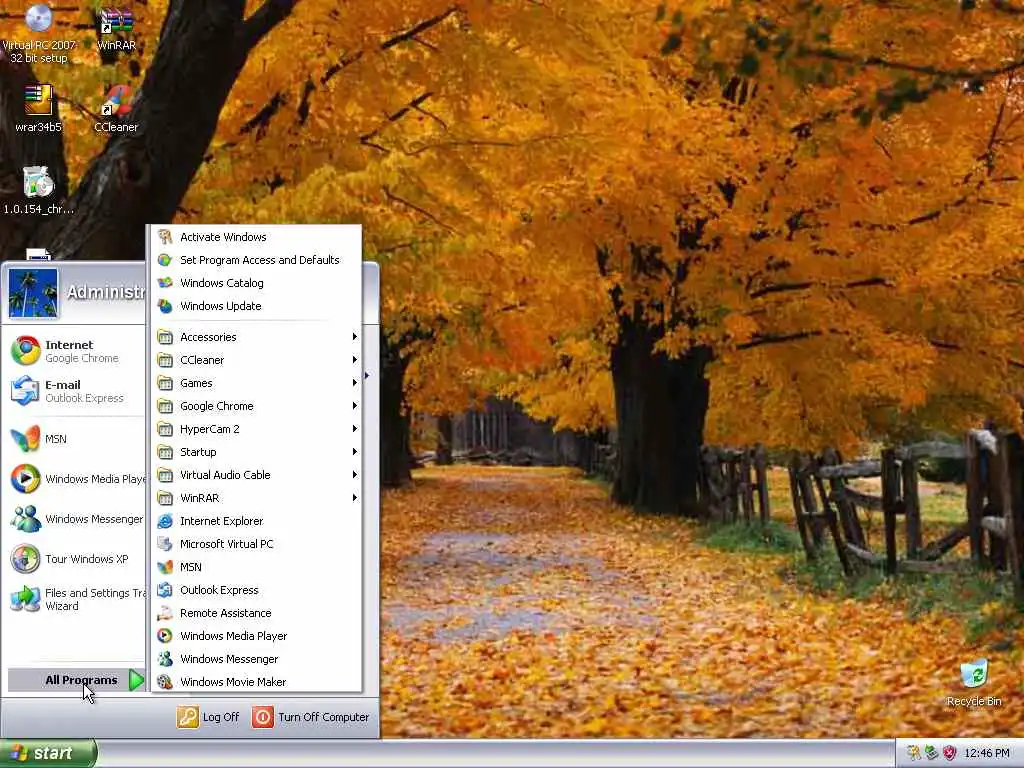The width and height of the screenshot is (1024, 768).
Task: Click the 12:46 PM taskbar clock
Action: [x=987, y=753]
